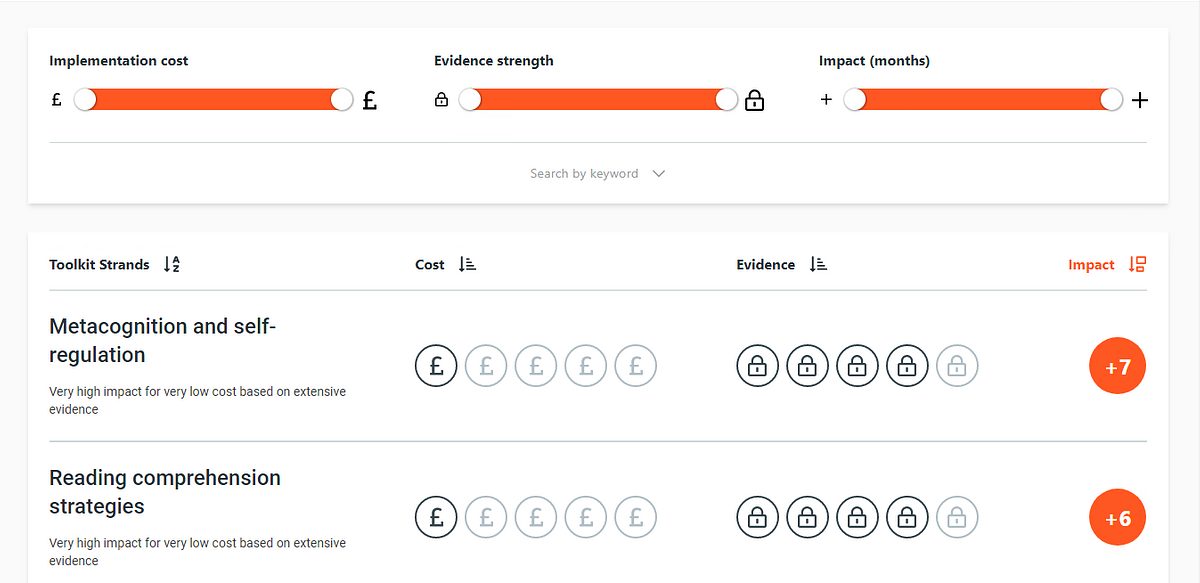Click right handle of Impact months slider
This screenshot has width=1200, height=583.
pos(1111,100)
